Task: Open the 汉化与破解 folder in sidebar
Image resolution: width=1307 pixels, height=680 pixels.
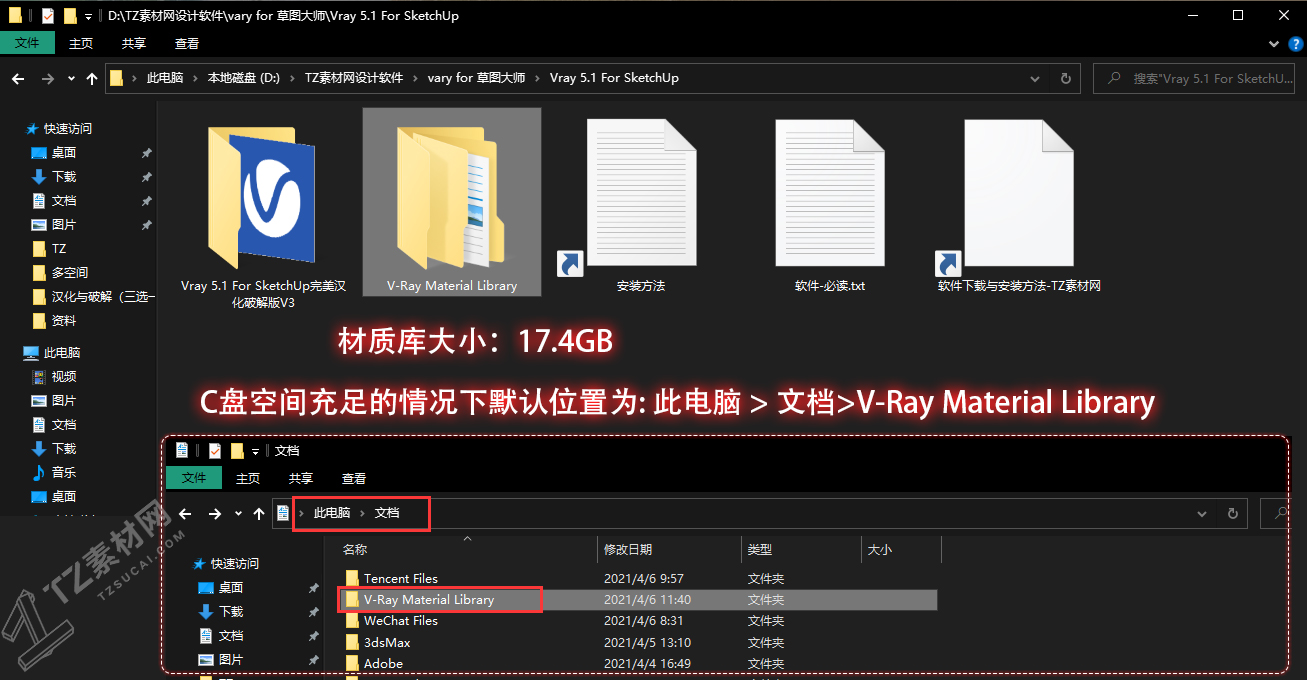Action: pos(93,297)
